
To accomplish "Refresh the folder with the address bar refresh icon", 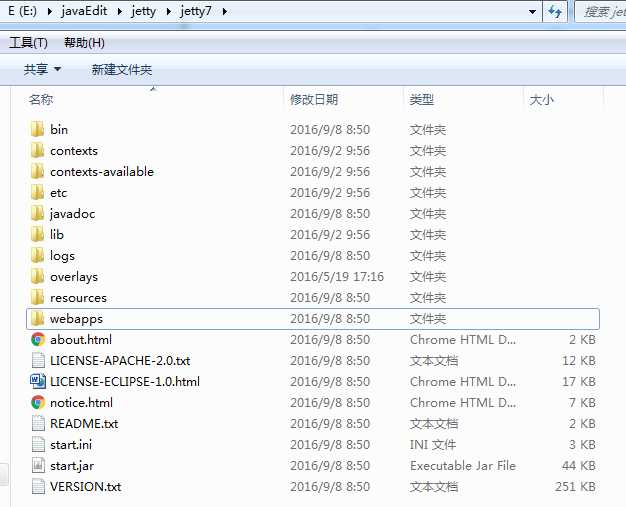I will coord(555,12).
